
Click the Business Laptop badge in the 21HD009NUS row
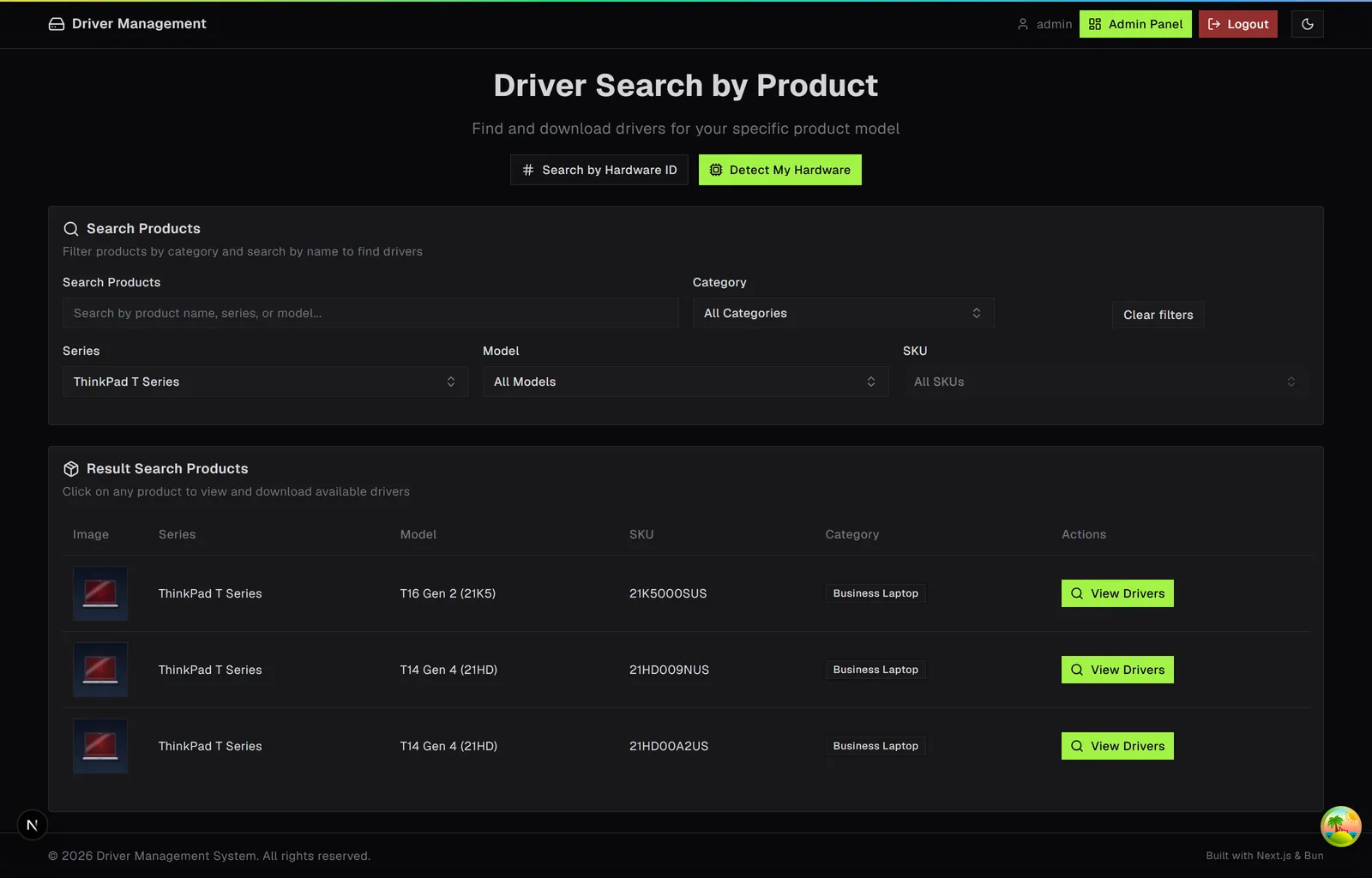point(876,670)
